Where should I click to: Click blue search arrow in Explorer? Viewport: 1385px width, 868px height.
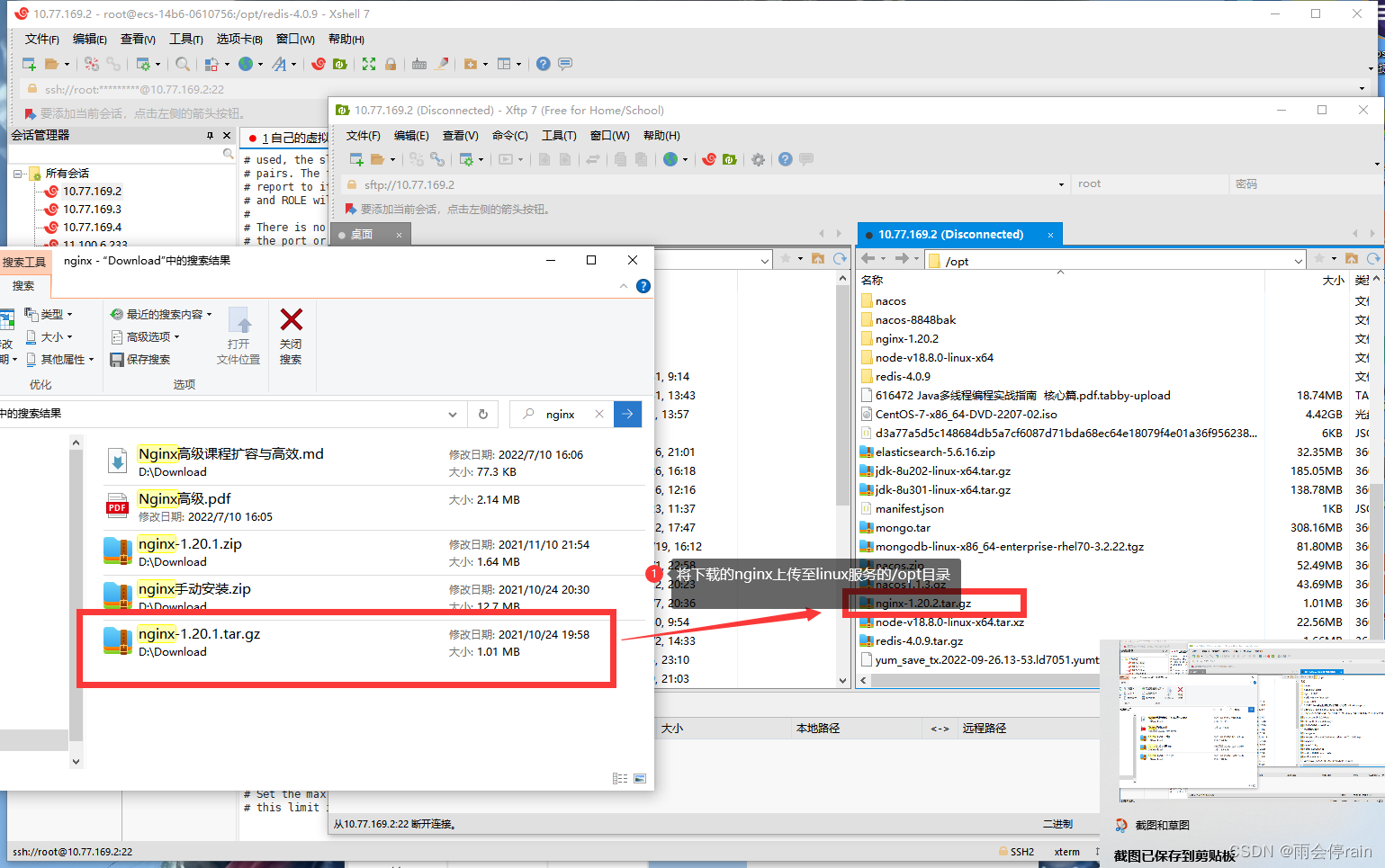627,414
